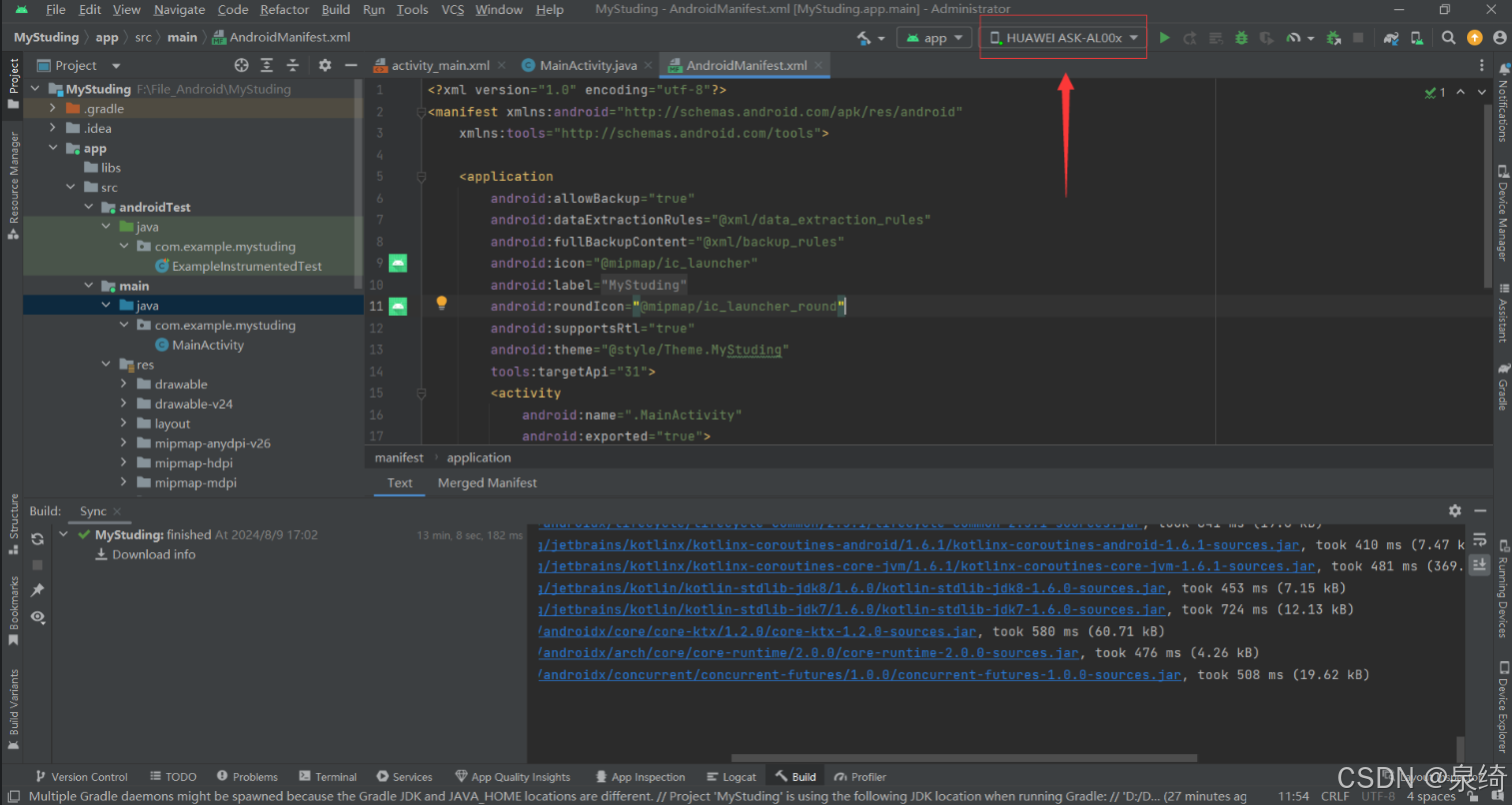Viewport: 1512px width, 805px height.
Task: Click Android gutter icon on line 9
Action: (398, 264)
